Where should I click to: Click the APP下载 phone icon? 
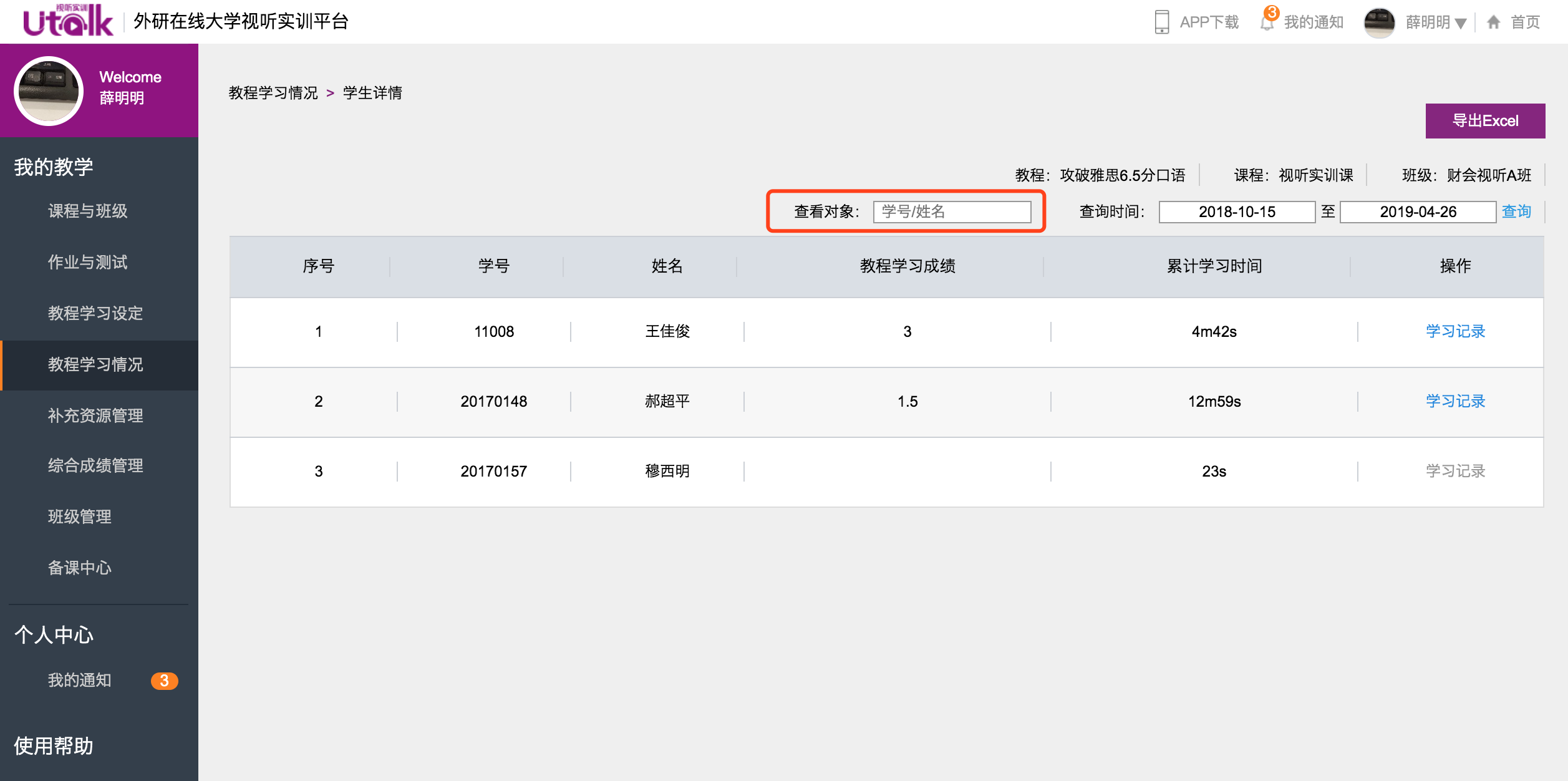pyautogui.click(x=1161, y=22)
